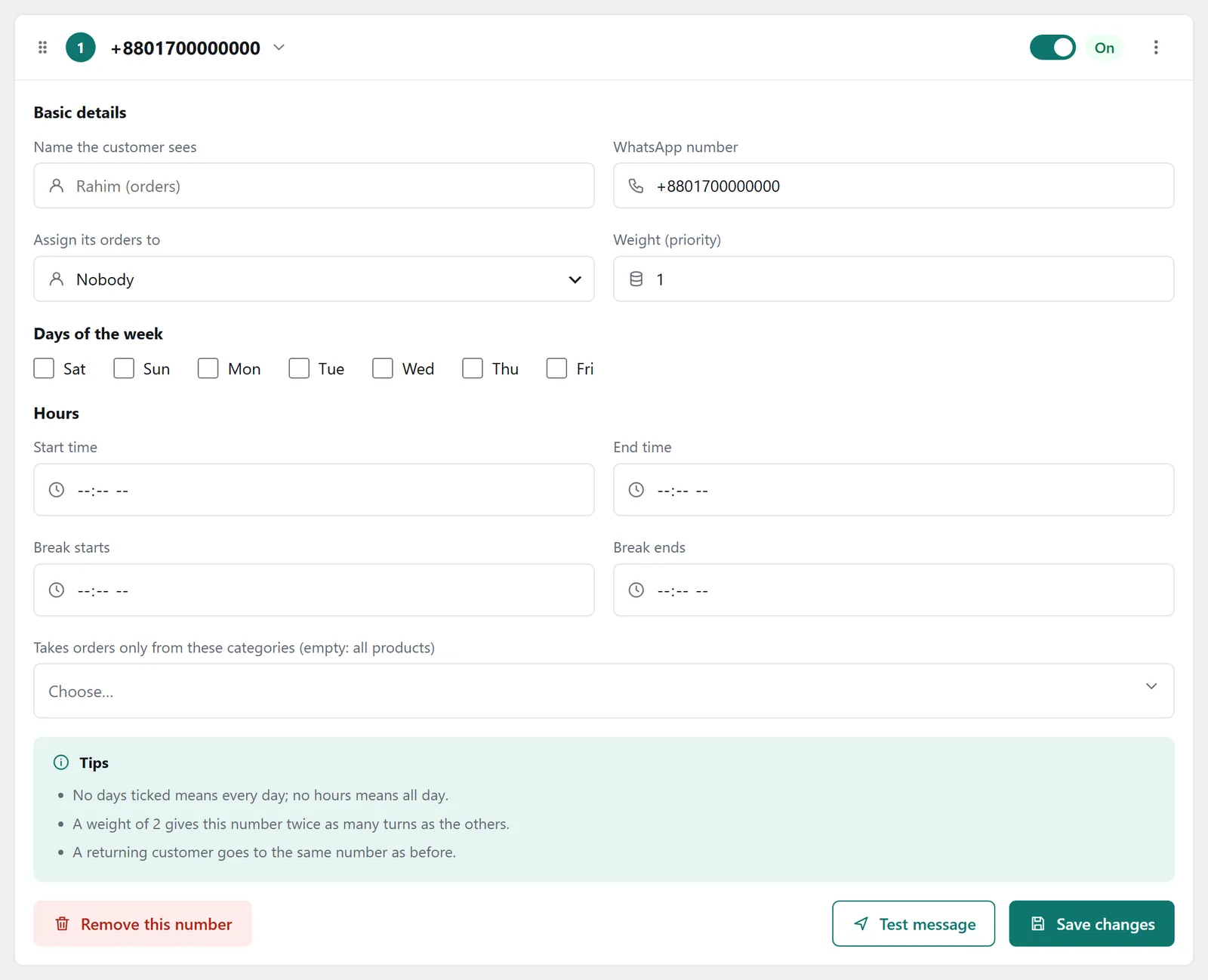Screen dimensions: 1208x980
Task: Click the phone icon in WhatsApp number
Action: click(636, 186)
